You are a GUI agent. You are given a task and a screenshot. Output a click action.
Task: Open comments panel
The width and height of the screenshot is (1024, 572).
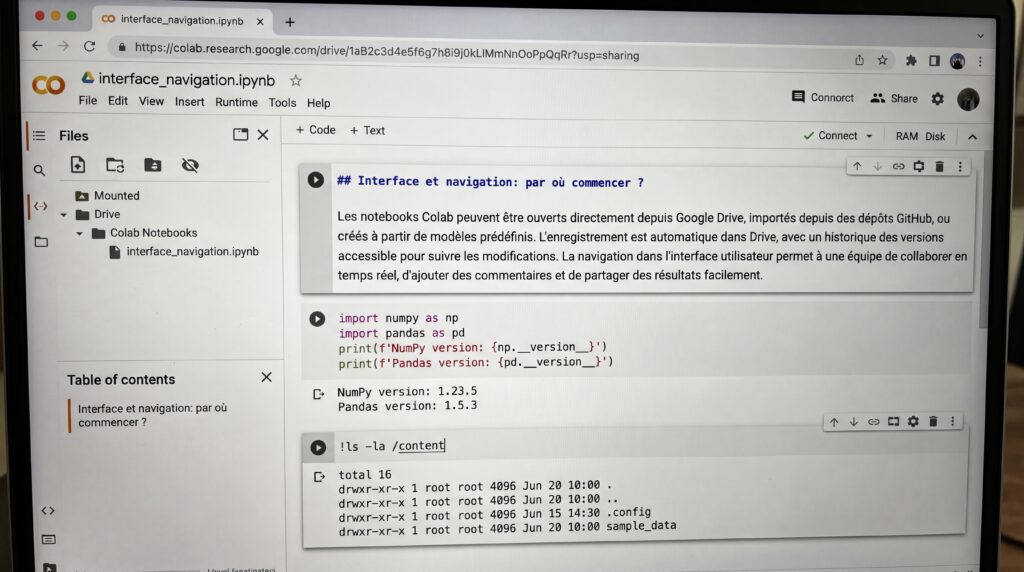pos(822,97)
